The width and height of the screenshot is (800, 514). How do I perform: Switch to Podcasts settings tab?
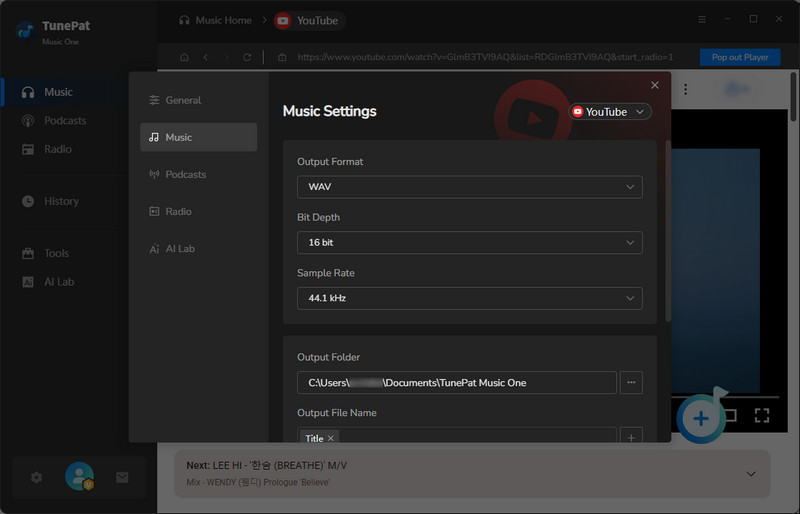pyautogui.click(x=185, y=174)
